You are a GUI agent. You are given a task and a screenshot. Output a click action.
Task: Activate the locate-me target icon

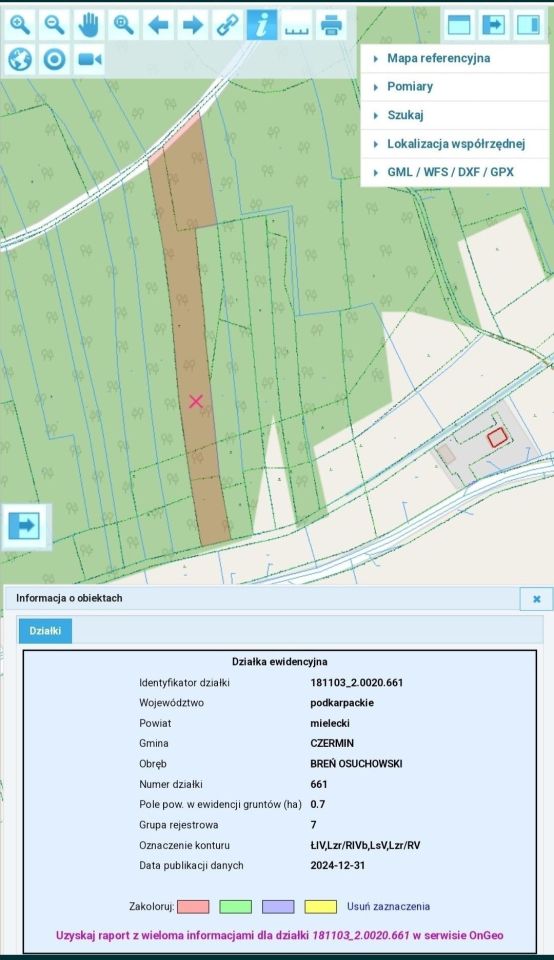54,59
